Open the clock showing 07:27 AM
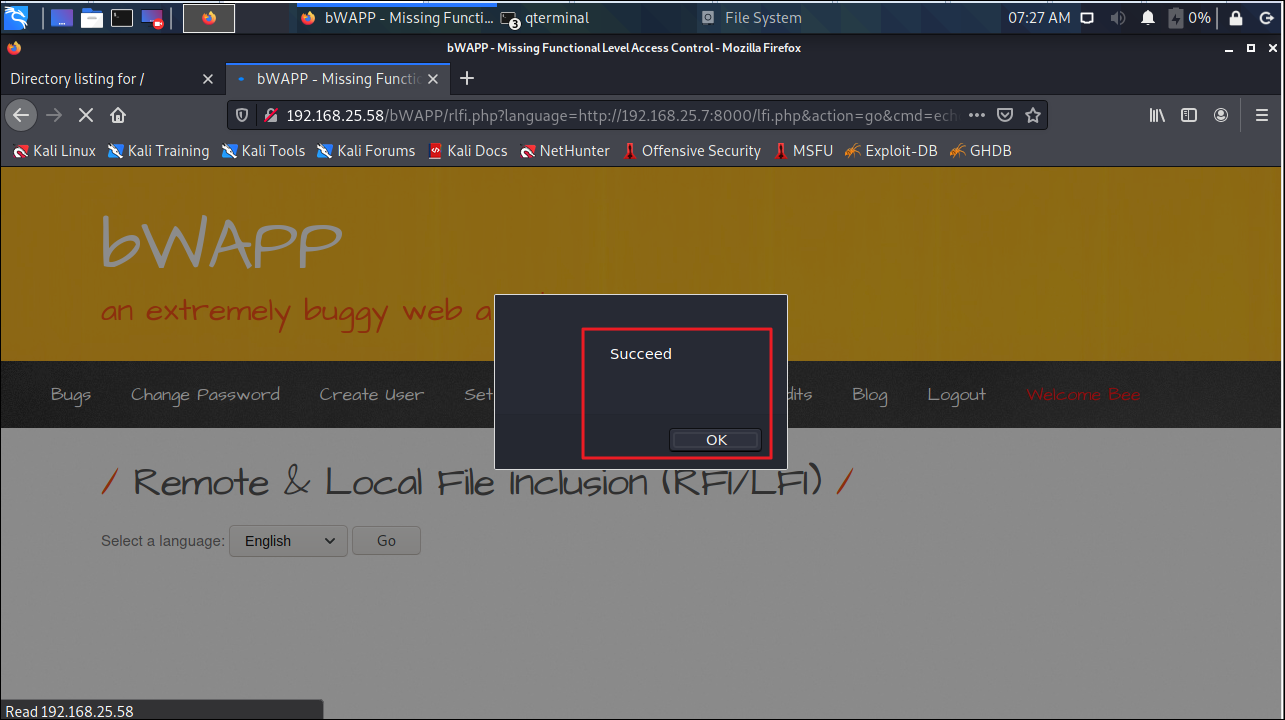This screenshot has width=1285, height=720. tap(1039, 18)
